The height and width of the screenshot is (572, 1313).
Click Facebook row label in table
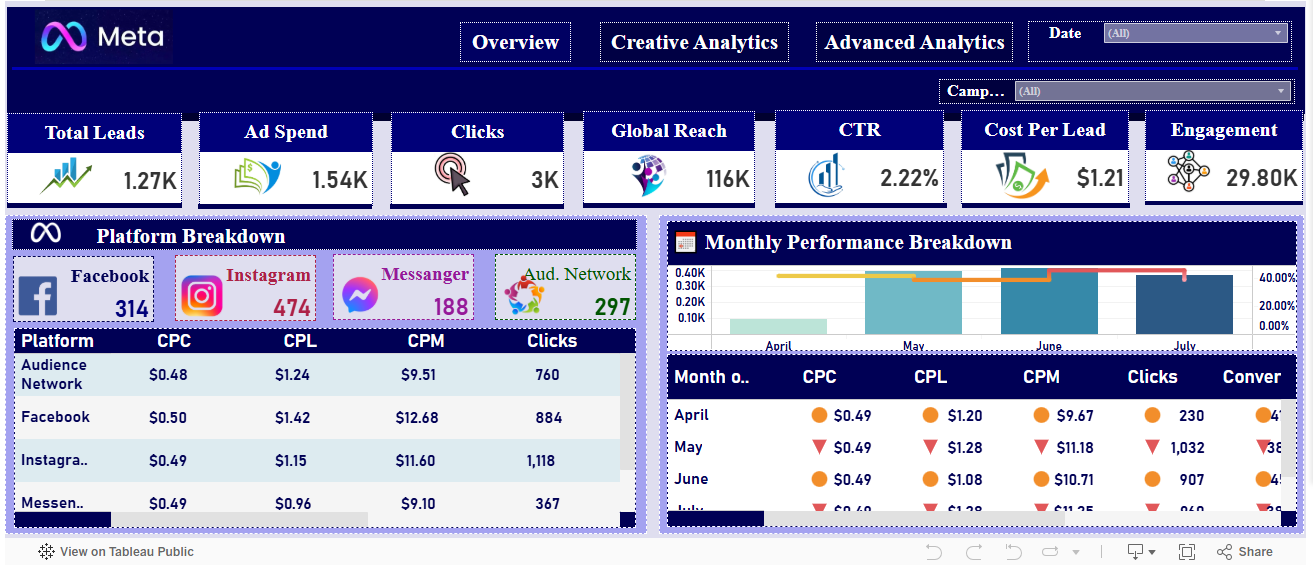[x=55, y=417]
